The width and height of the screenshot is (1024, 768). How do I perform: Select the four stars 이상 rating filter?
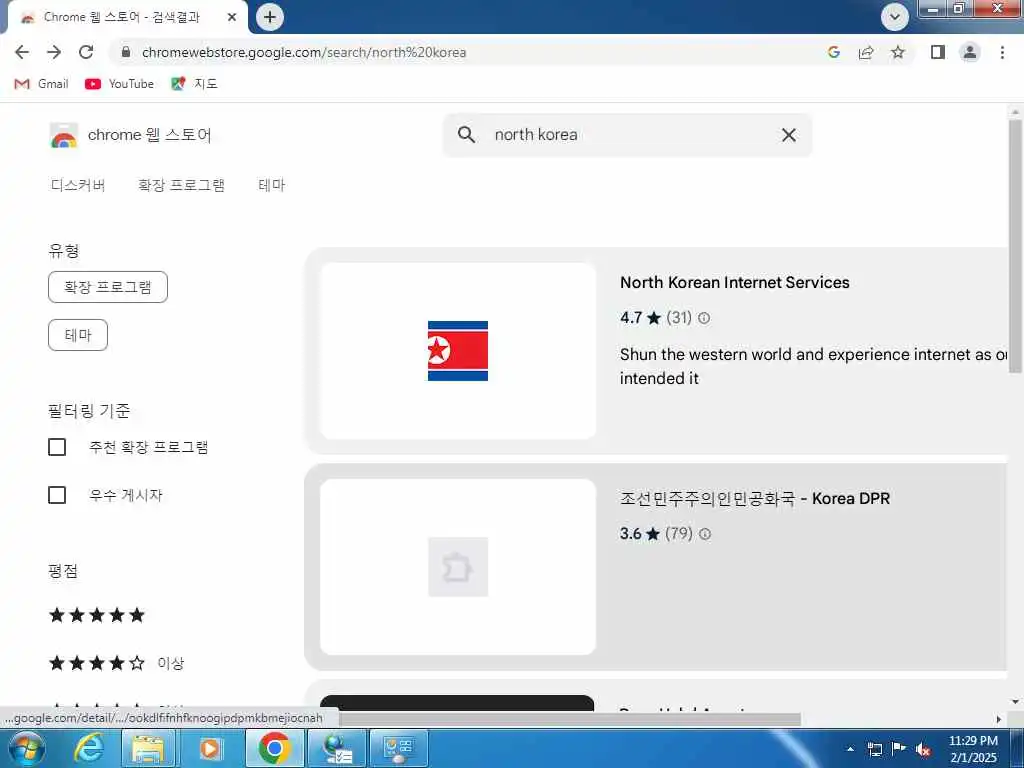tap(117, 663)
